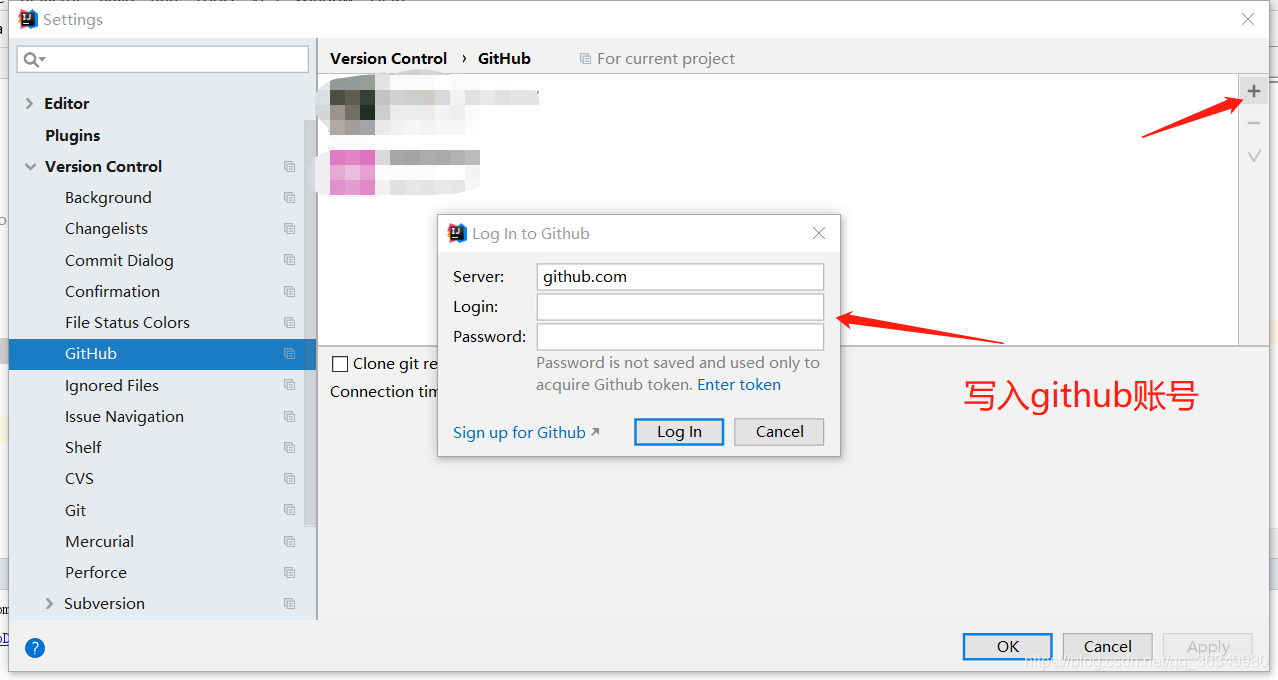1278x680 pixels.
Task: Select the CVS settings page
Action: point(79,479)
